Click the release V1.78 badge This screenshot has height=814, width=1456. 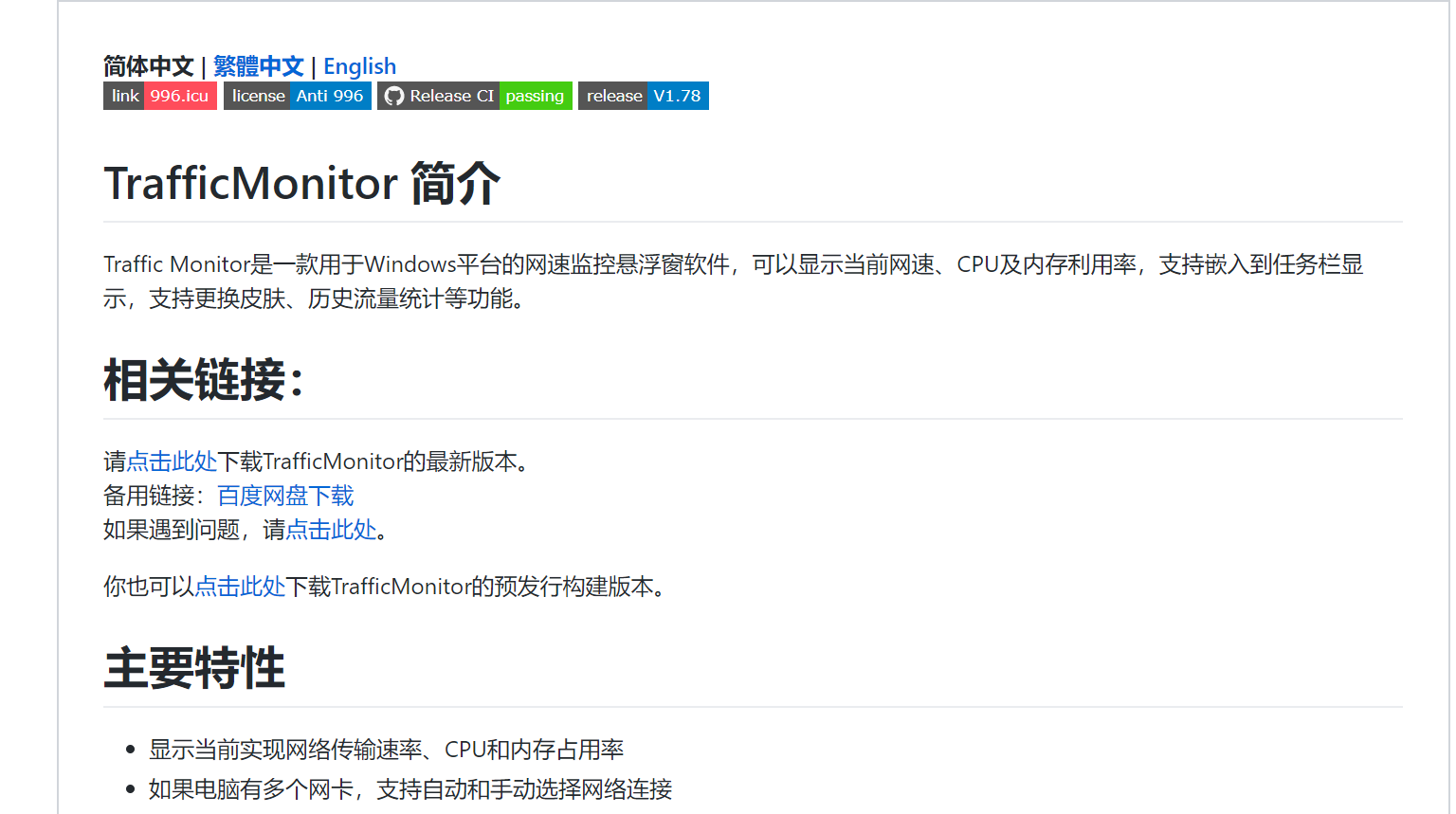coord(644,96)
